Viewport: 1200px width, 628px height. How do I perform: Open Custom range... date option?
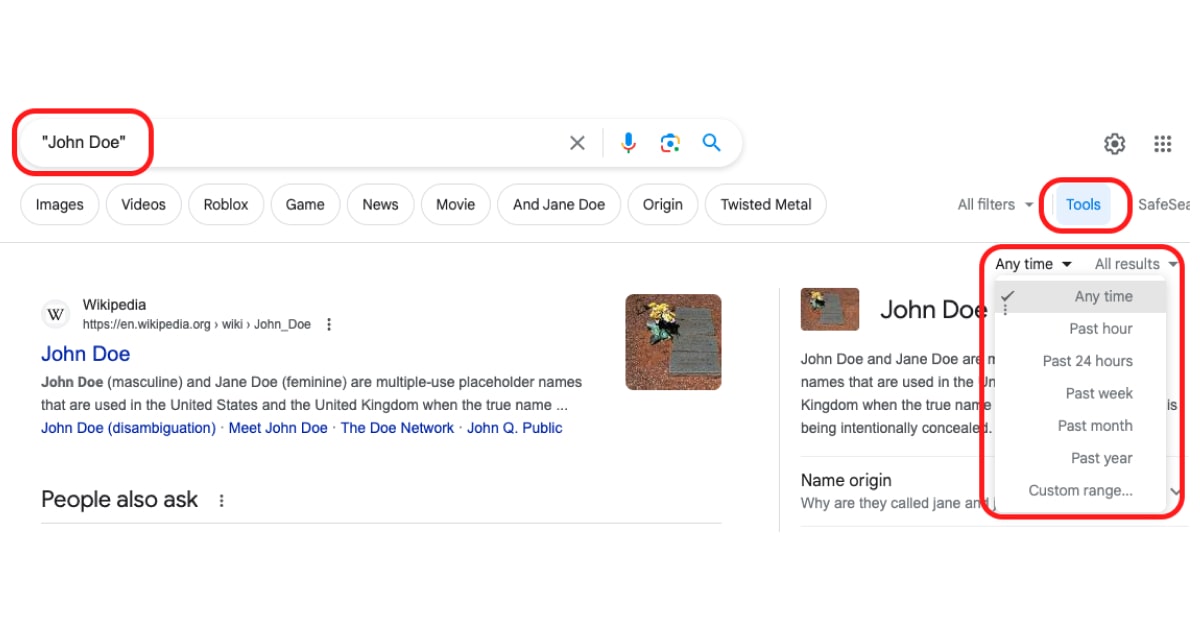(x=1081, y=490)
